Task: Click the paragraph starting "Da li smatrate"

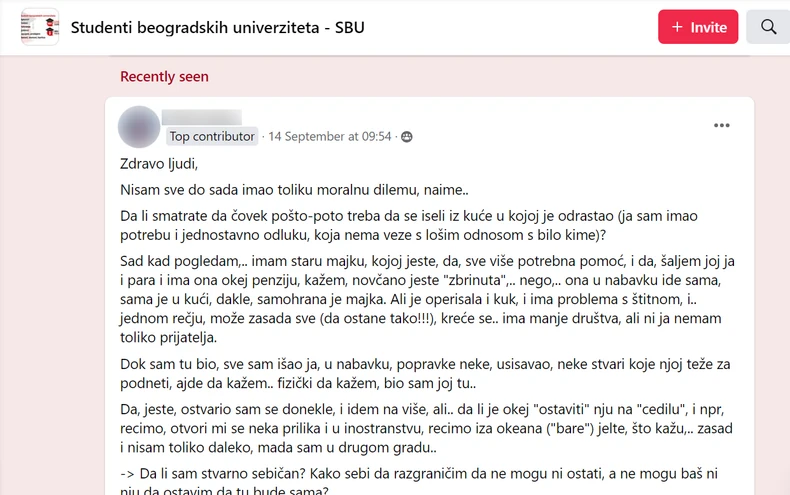Action: pos(408,225)
